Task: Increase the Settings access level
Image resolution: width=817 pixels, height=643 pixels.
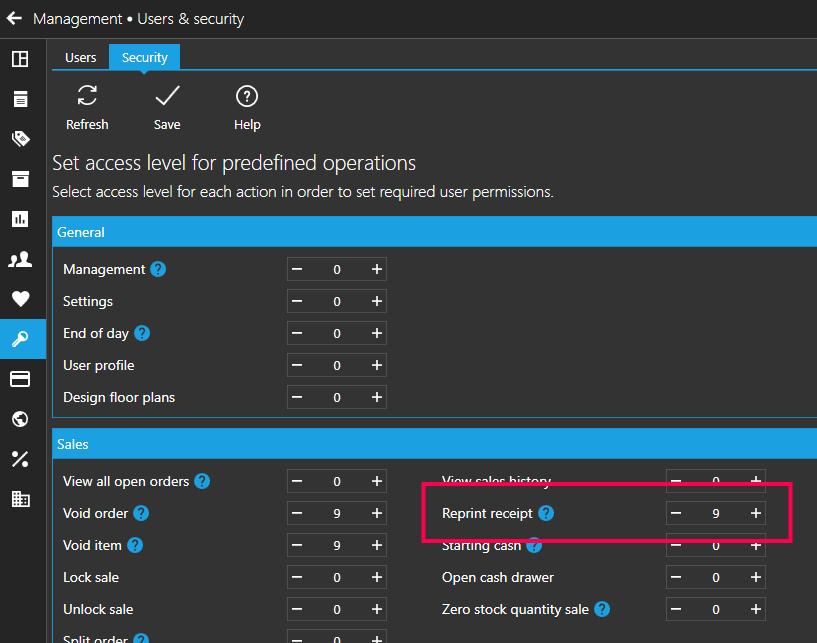Action: [x=377, y=301]
